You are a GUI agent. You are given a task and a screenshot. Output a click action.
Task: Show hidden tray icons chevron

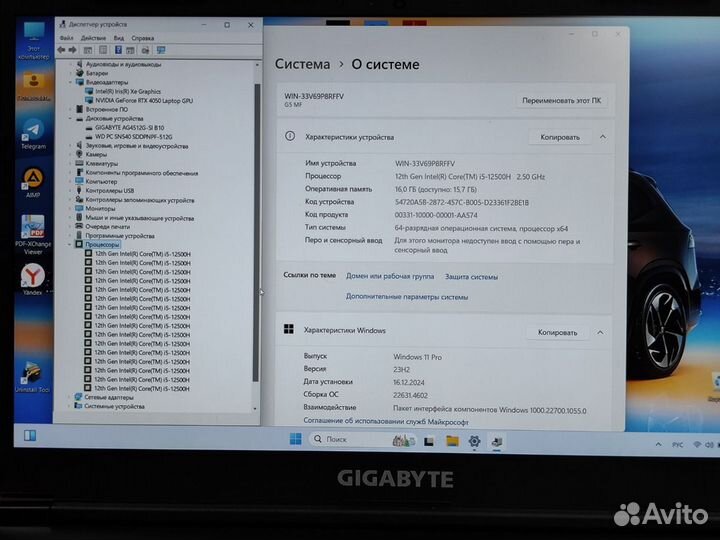(659, 444)
